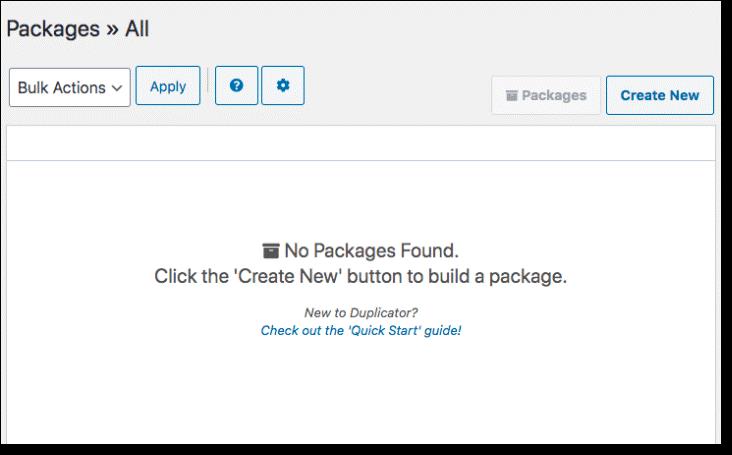Click the empty table header bar

tap(361, 143)
